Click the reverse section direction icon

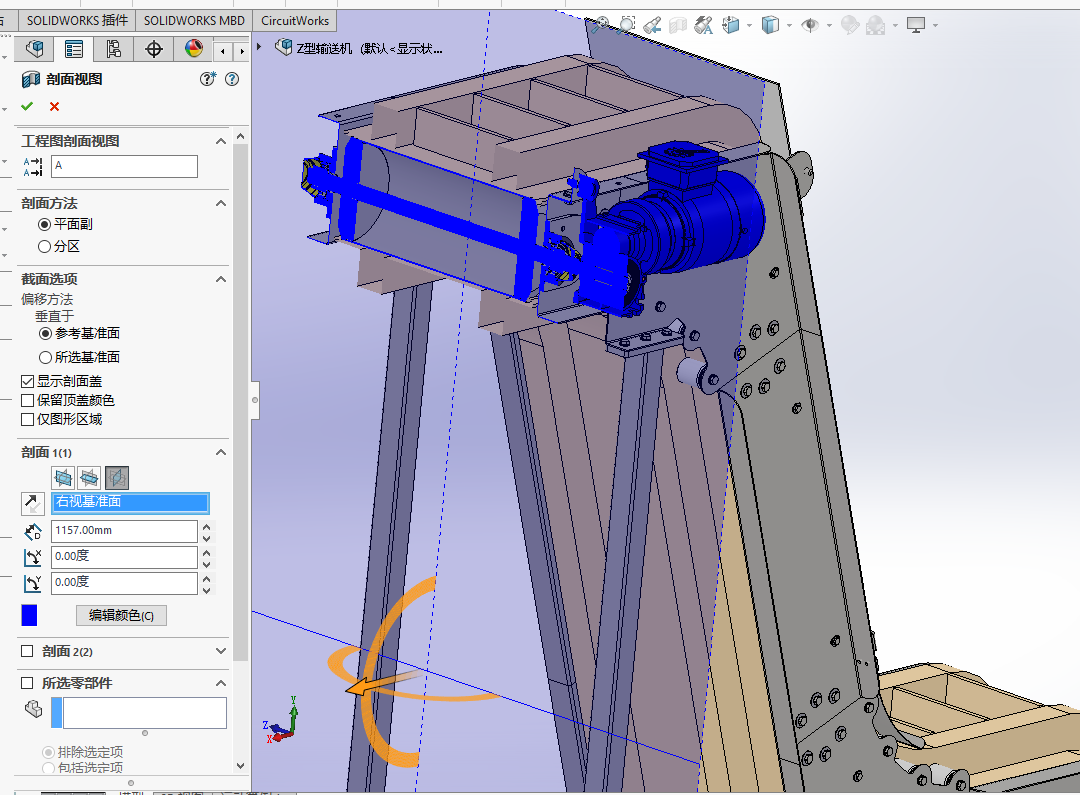coord(33,503)
